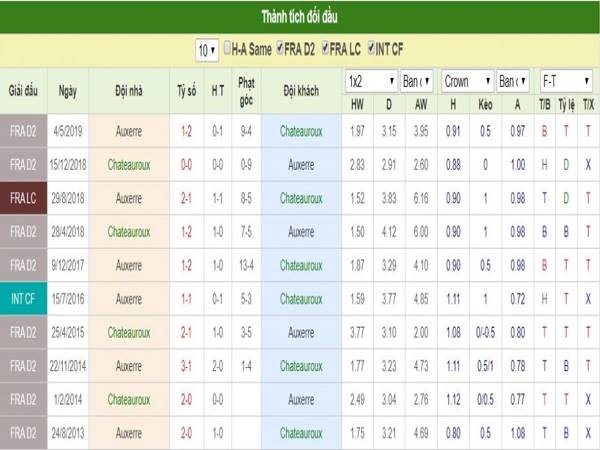
Task: Open the Ban dropdown next to 1x2
Action: [x=416, y=81]
